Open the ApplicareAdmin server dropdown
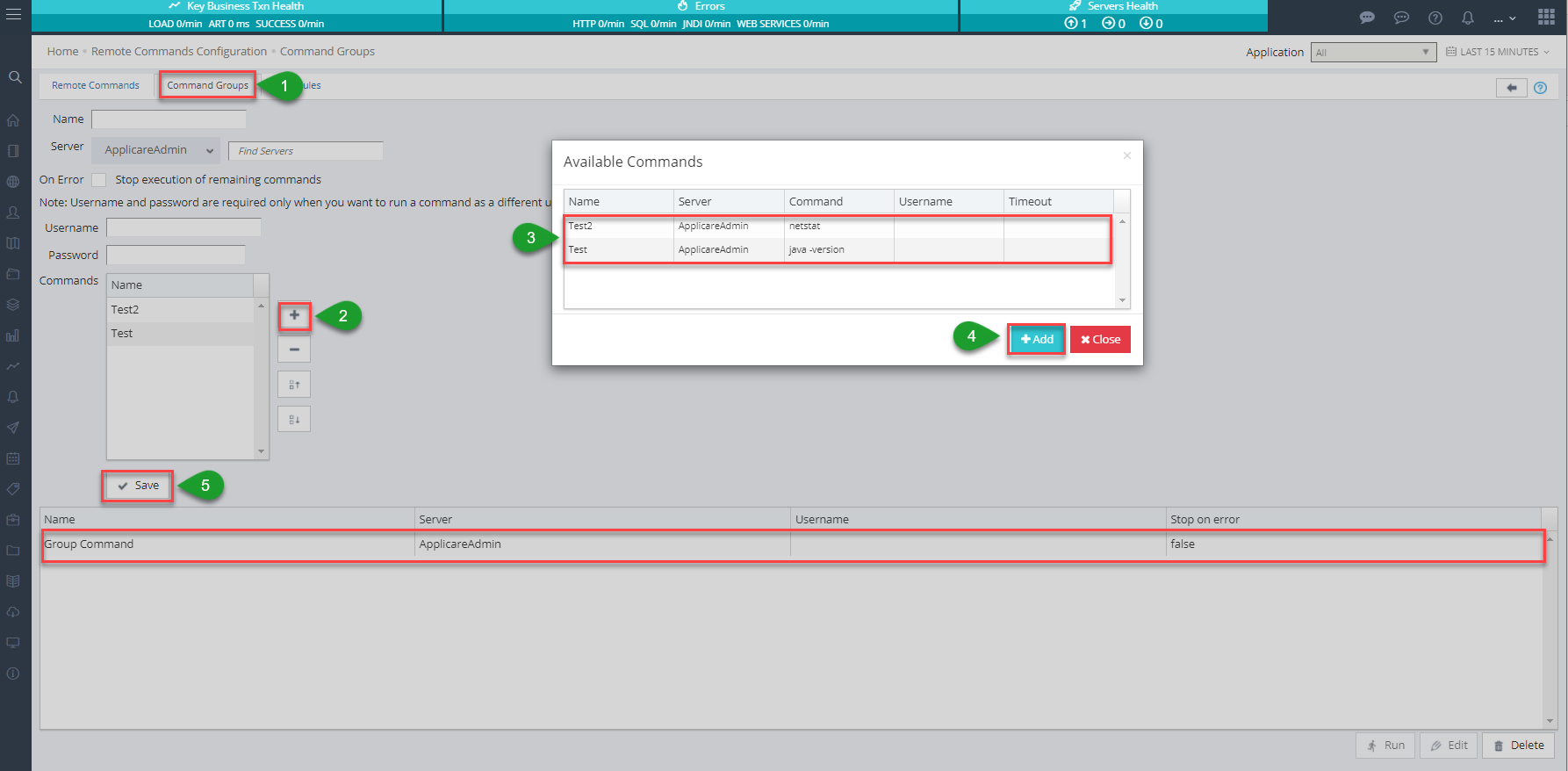This screenshot has height=771, width=1568. coord(157,150)
